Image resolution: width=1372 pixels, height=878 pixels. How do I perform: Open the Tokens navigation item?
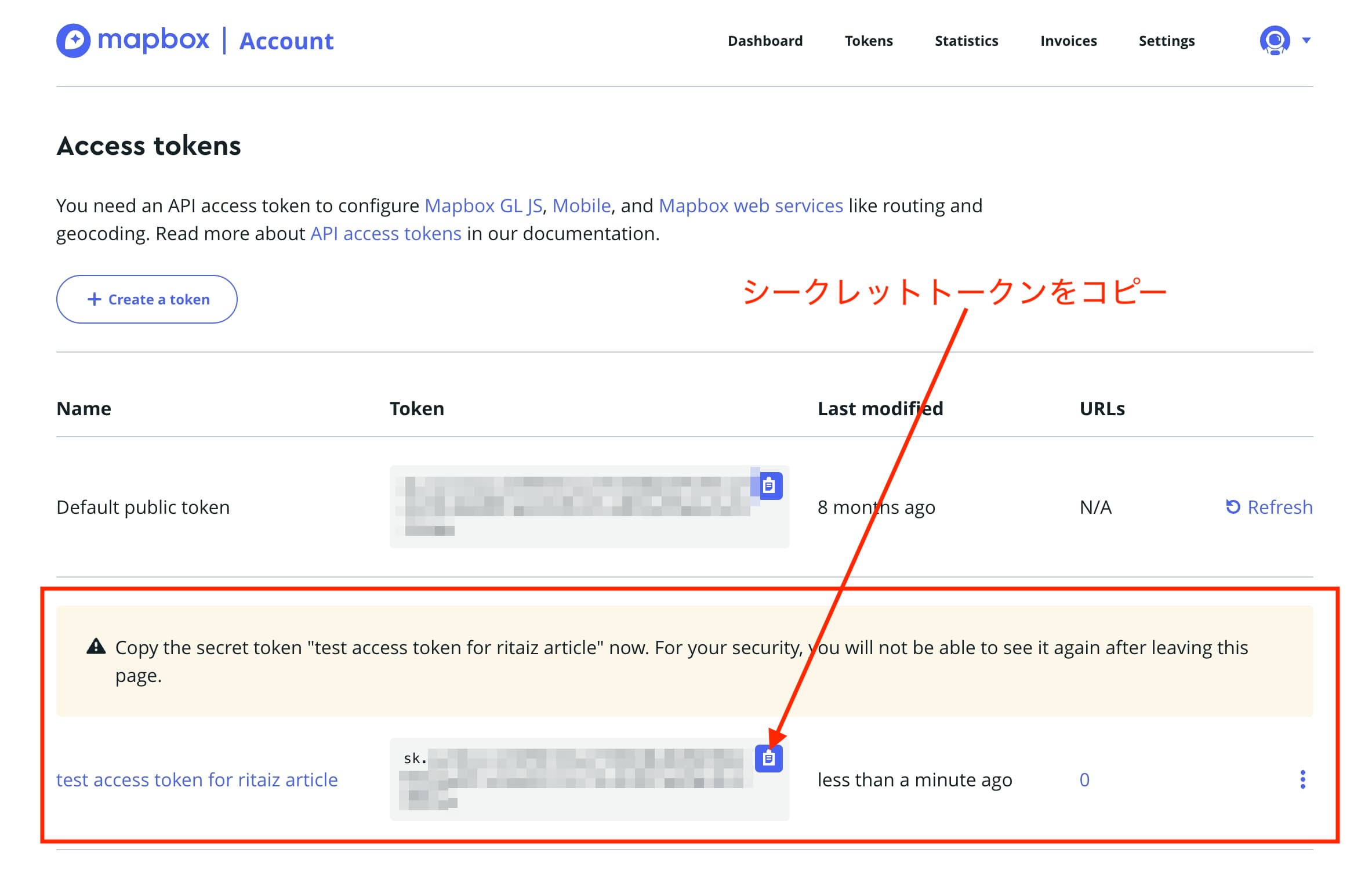pos(868,41)
